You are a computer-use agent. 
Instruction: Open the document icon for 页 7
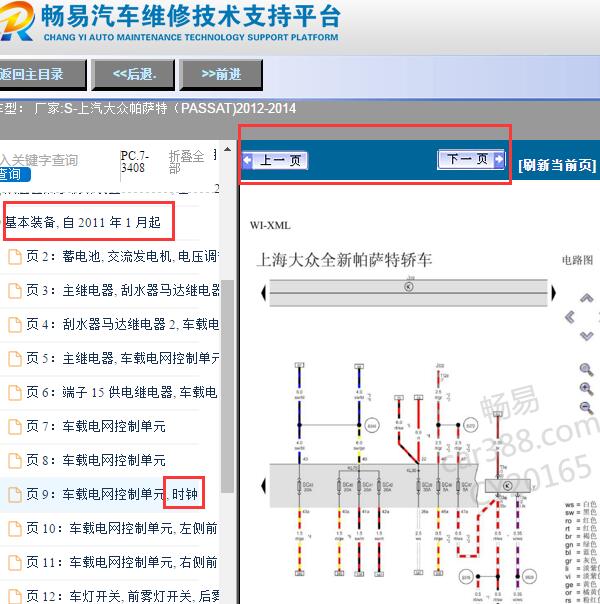[15, 426]
